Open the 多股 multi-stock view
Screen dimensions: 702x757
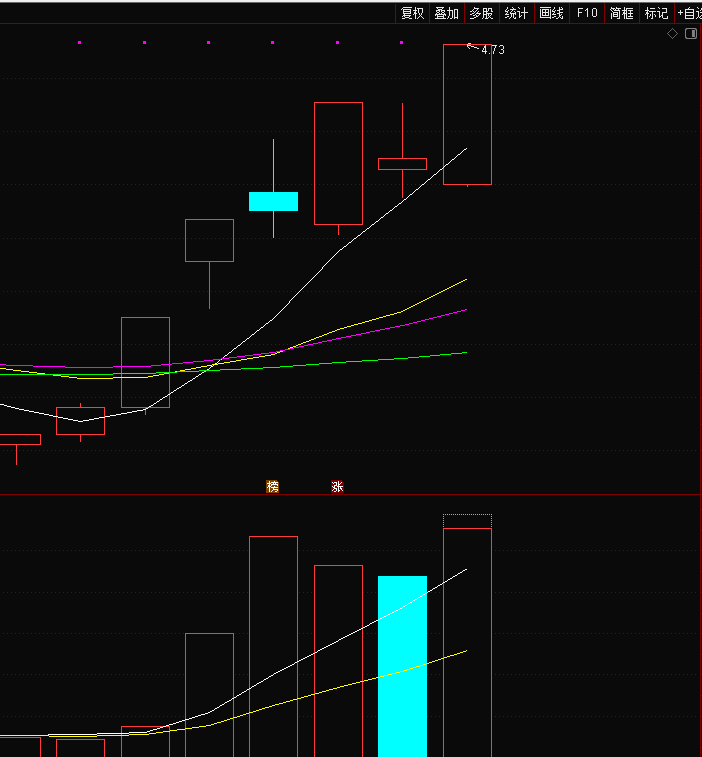pyautogui.click(x=481, y=13)
